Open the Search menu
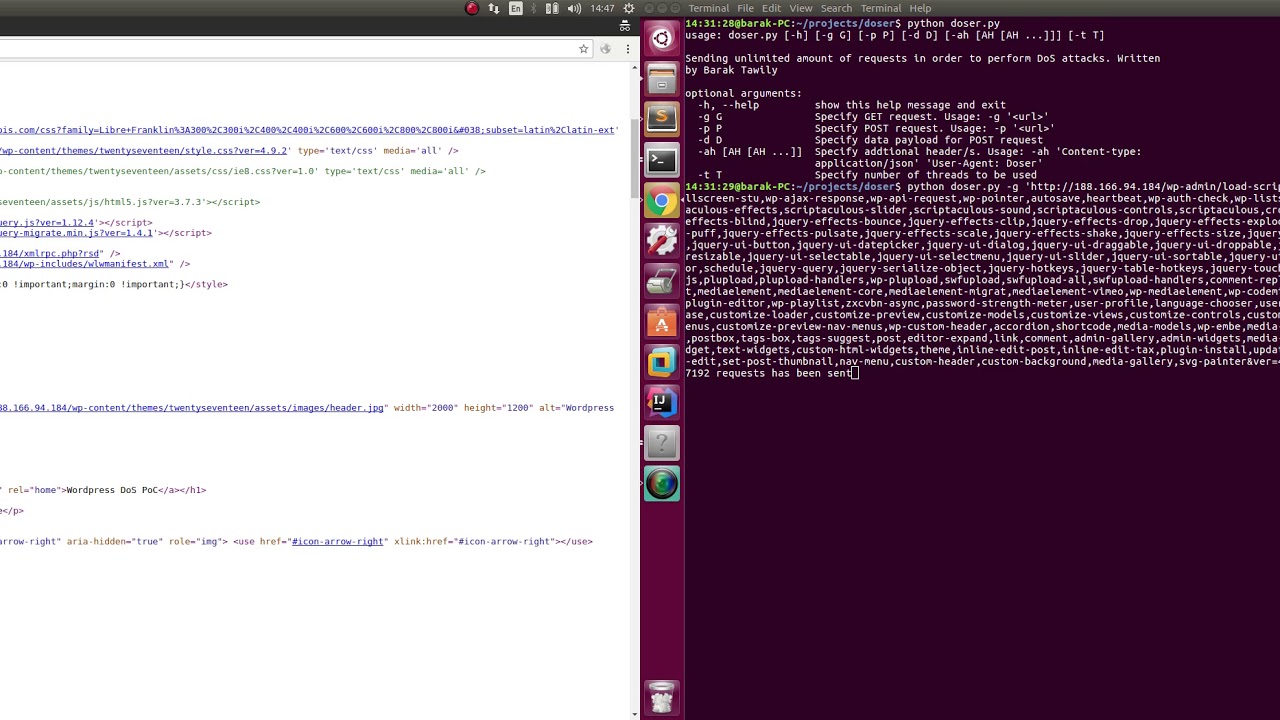 (x=836, y=8)
